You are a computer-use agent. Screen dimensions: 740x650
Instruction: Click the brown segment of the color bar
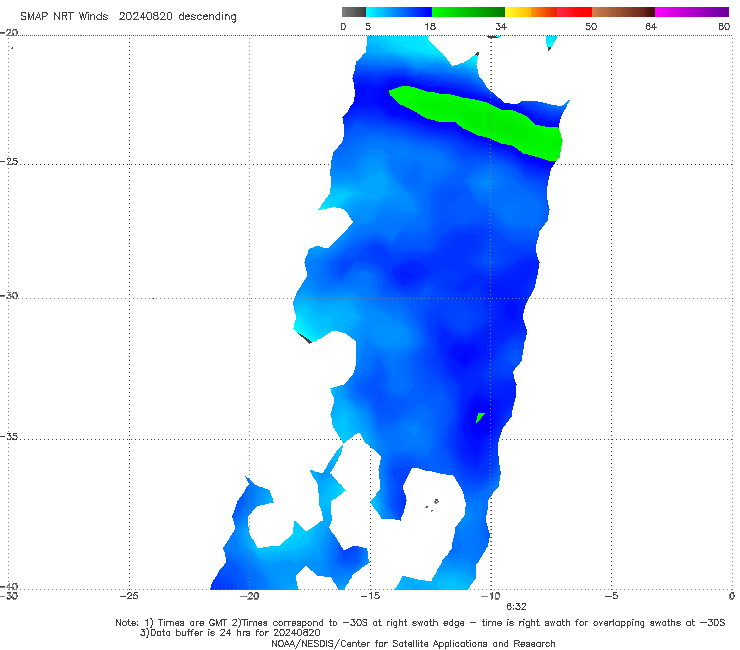(x=623, y=12)
